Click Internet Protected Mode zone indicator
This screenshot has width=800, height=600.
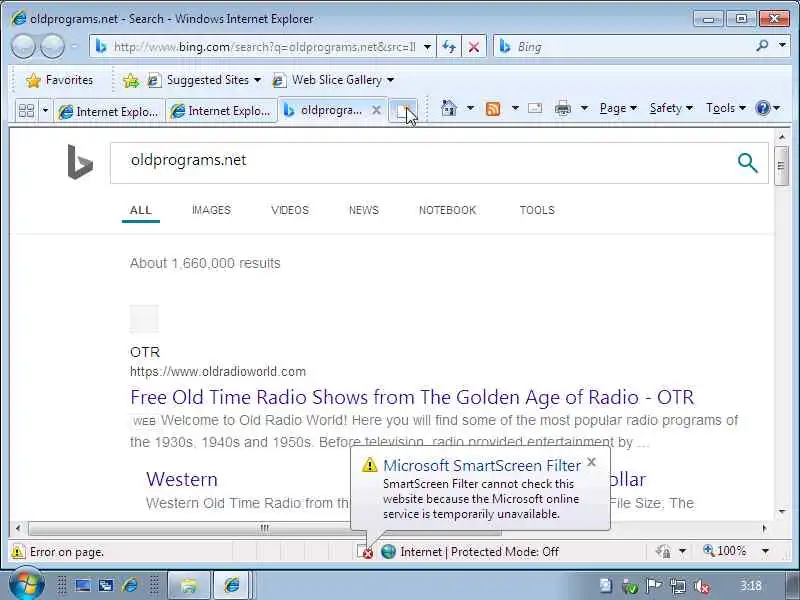pyautogui.click(x=469, y=552)
